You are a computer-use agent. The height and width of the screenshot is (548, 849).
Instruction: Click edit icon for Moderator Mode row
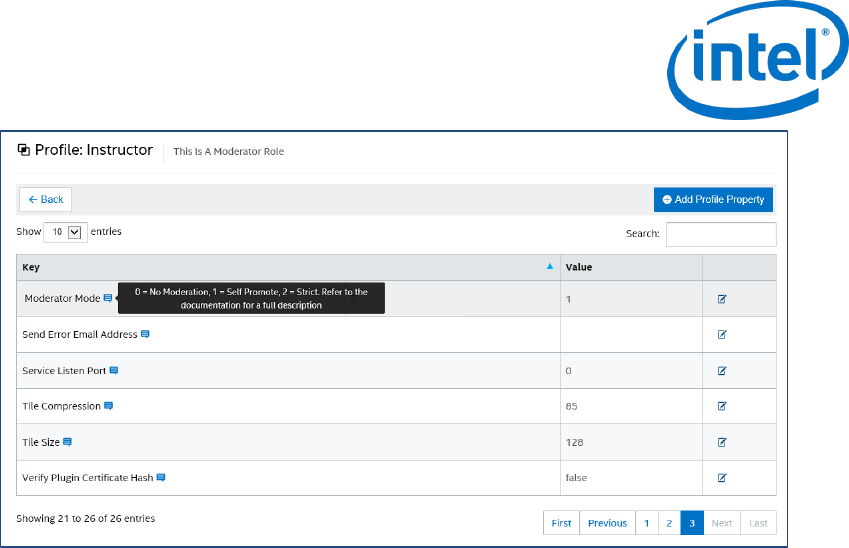(721, 299)
